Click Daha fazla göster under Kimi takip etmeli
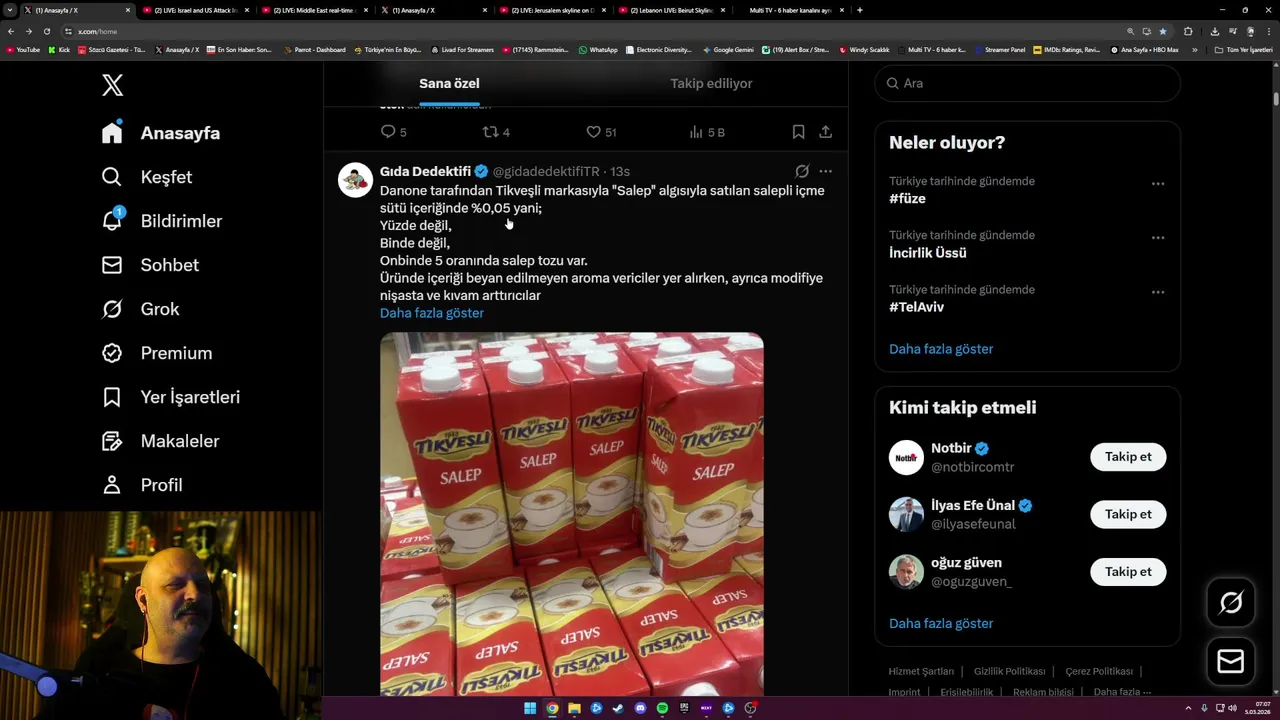1280x720 pixels. [941, 623]
